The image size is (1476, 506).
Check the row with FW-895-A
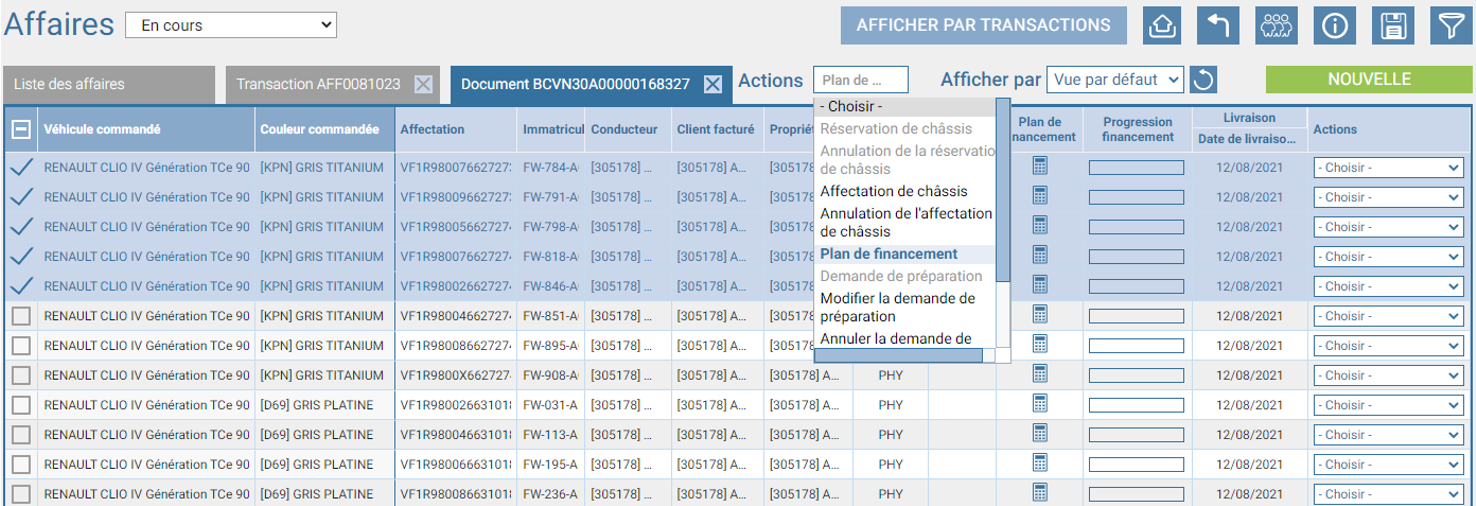[x=20, y=346]
